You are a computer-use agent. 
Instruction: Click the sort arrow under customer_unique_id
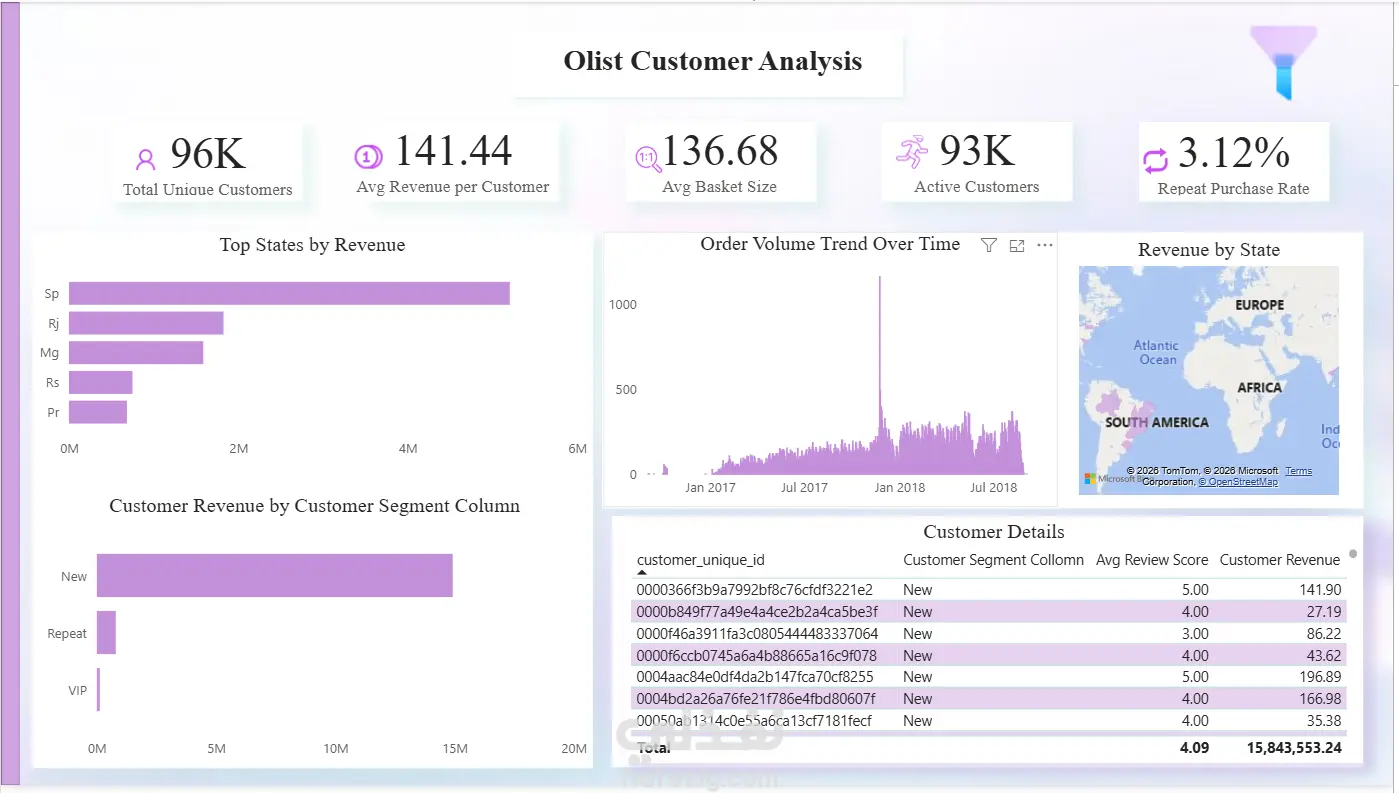(x=641, y=573)
